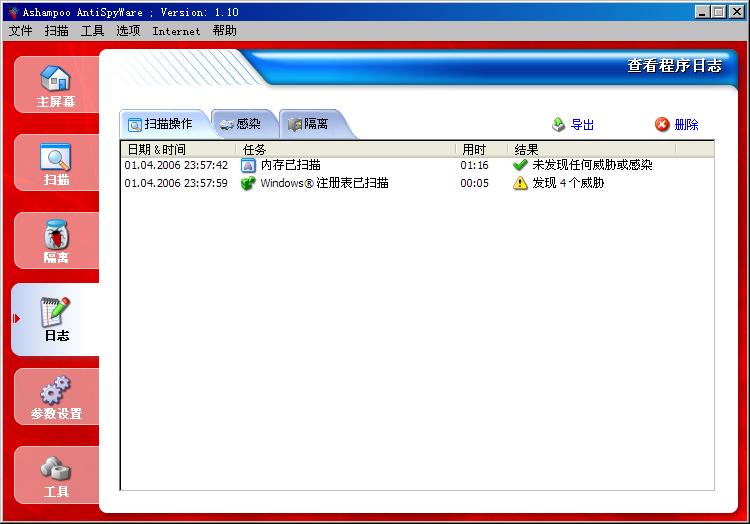Viewport: 750px width, 524px height.
Task: Select the 日志 notepad sidebar icon
Action: click(x=55, y=312)
